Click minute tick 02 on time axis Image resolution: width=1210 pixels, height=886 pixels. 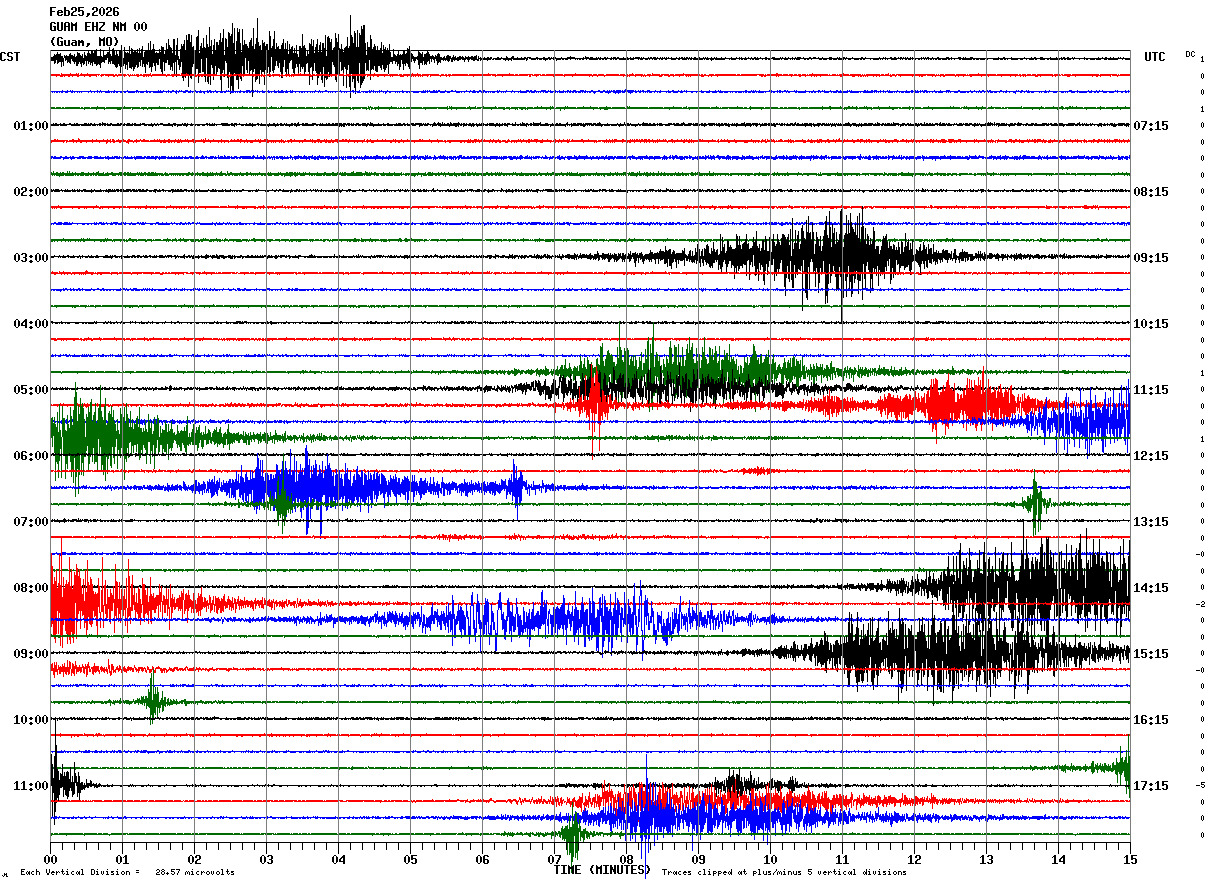[194, 859]
